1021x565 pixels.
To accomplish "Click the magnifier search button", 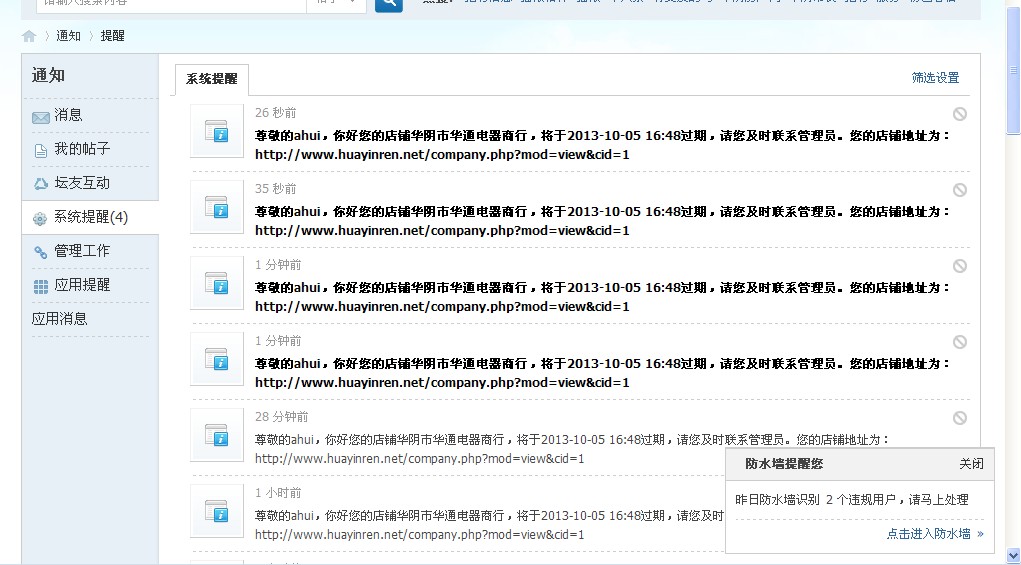I will coord(389,5).
